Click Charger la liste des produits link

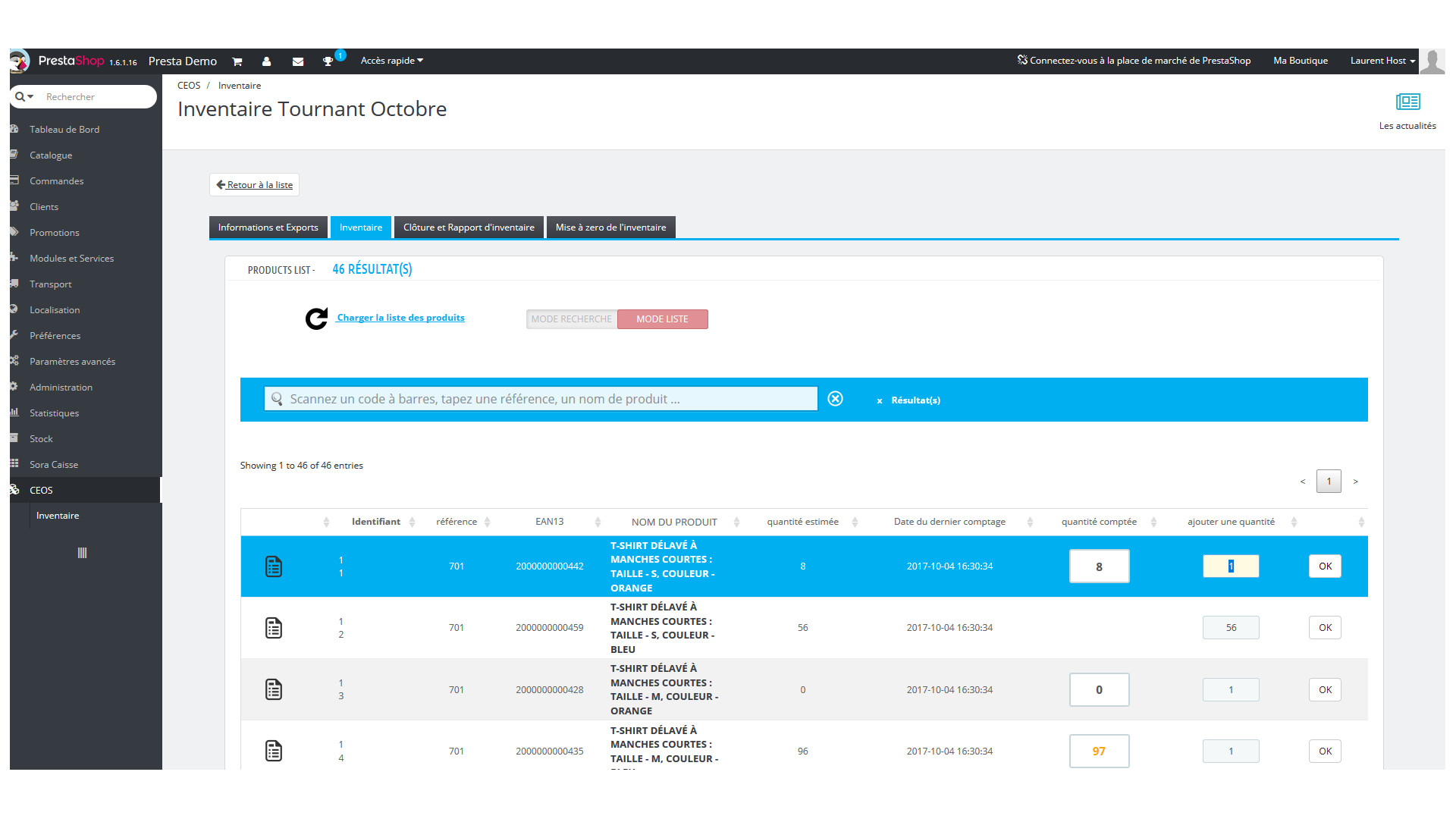[400, 318]
